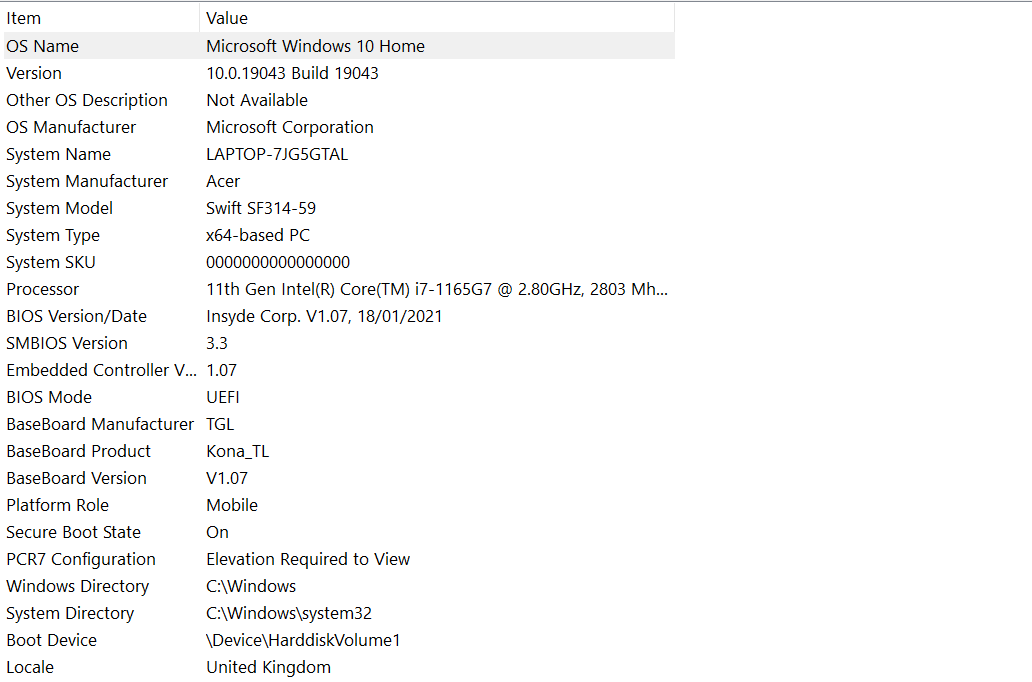Image resolution: width=1032 pixels, height=682 pixels.
Task: Select the Locale row label
Action: pyautogui.click(x=30, y=667)
